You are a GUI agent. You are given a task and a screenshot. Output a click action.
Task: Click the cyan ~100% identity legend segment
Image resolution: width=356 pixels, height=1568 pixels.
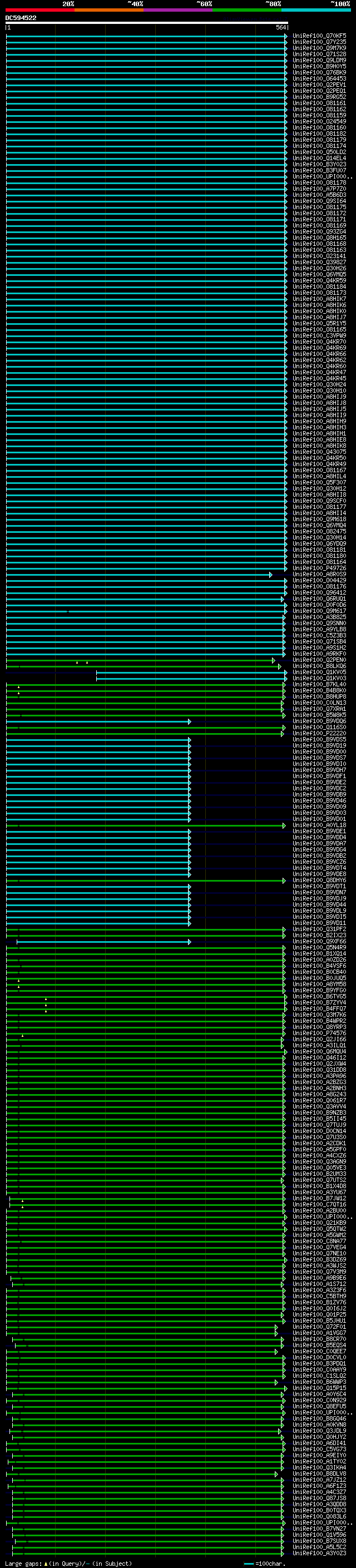click(317, 10)
